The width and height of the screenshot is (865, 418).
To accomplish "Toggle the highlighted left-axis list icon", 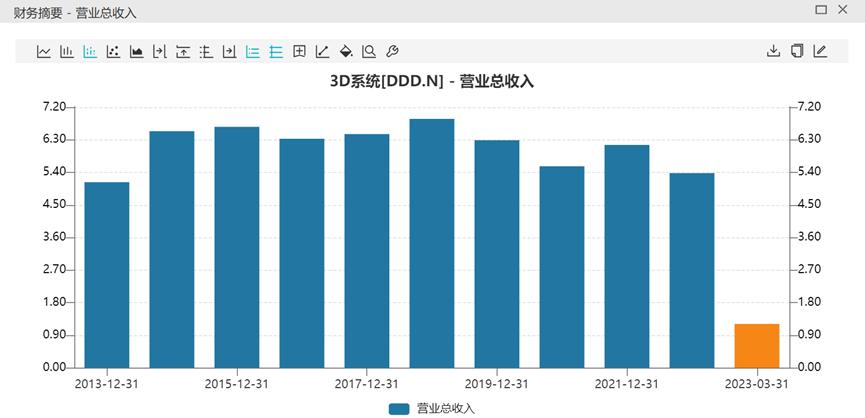I will 253,52.
